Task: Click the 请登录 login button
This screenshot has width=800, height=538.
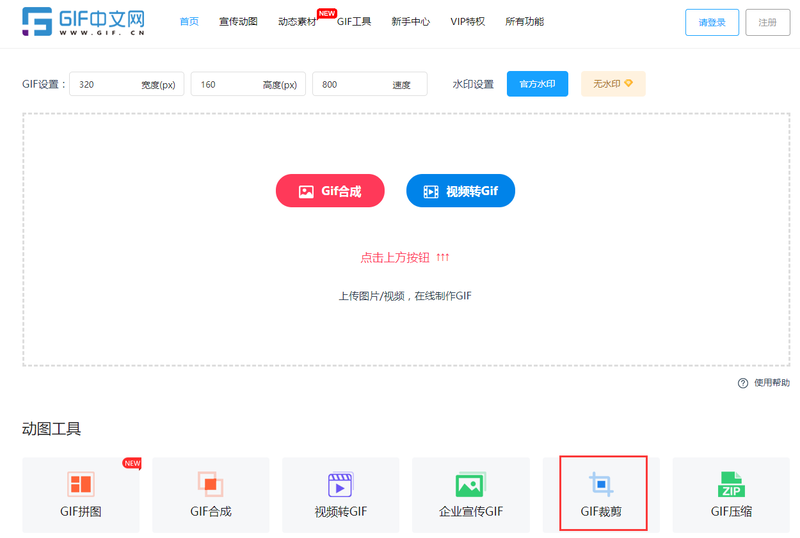Action: [712, 22]
